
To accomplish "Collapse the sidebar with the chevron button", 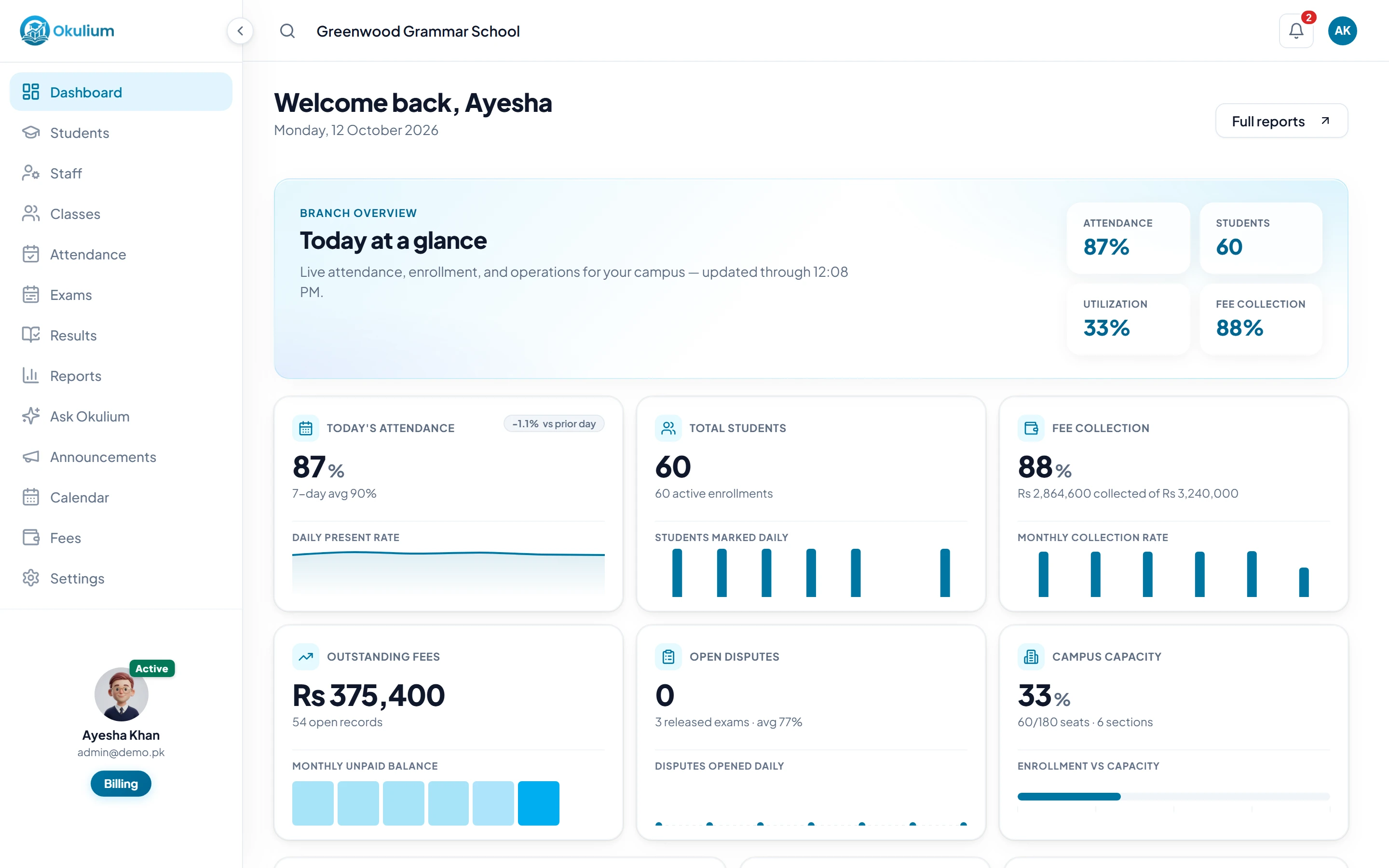I will click(240, 31).
